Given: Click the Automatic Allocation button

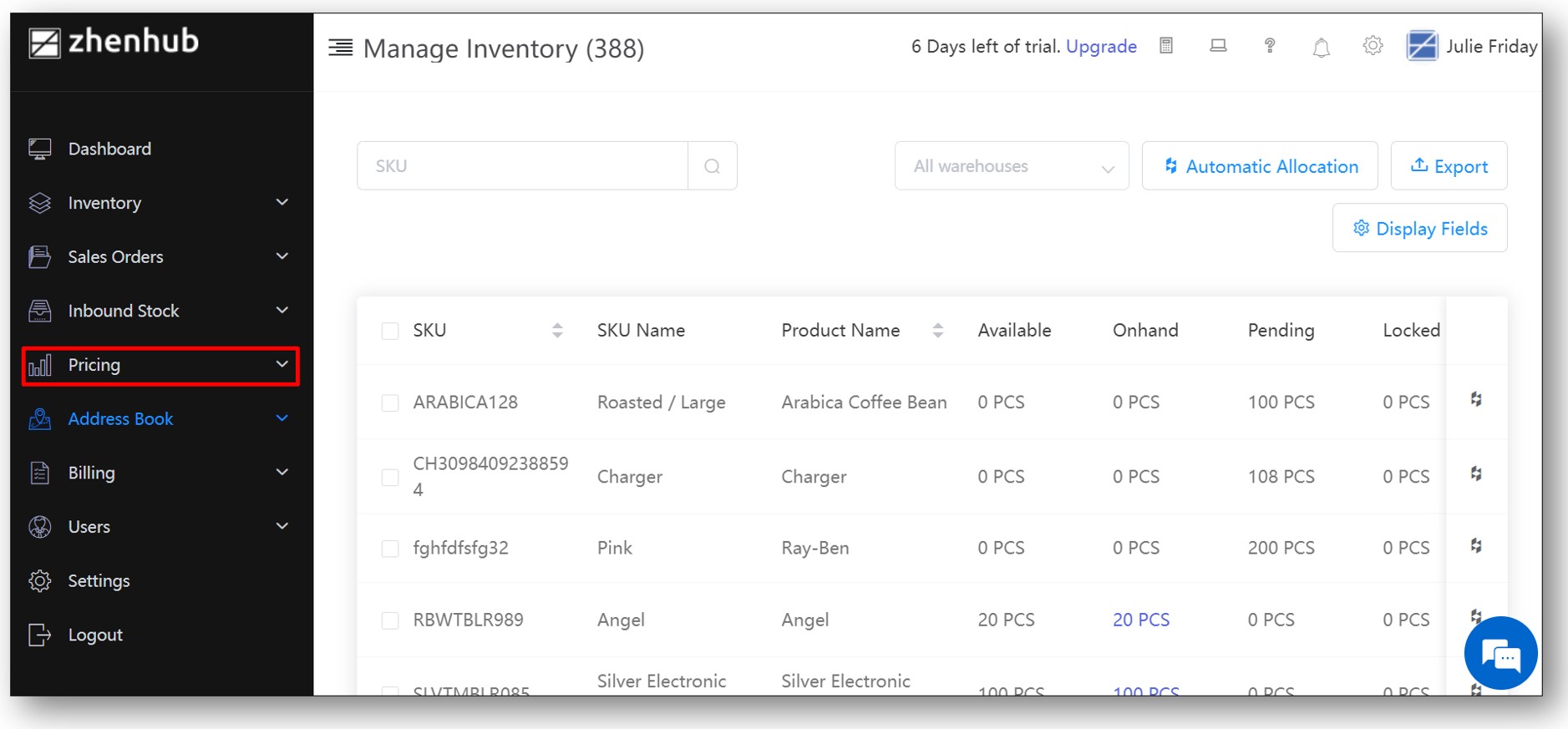Looking at the screenshot, I should click(1260, 166).
